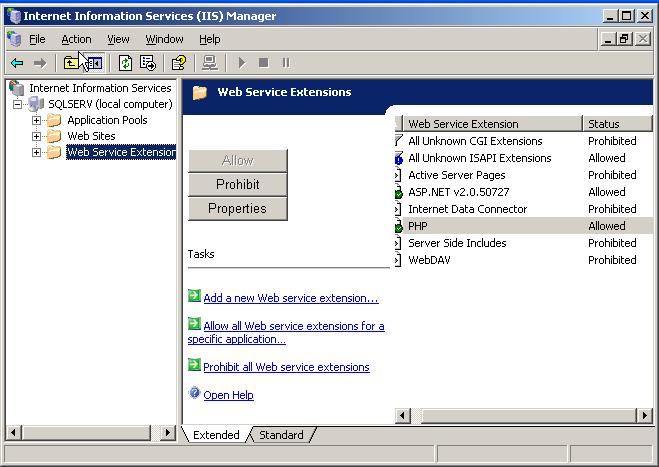Click the Refresh toolbar icon
This screenshot has width=659, height=467.
pos(125,63)
